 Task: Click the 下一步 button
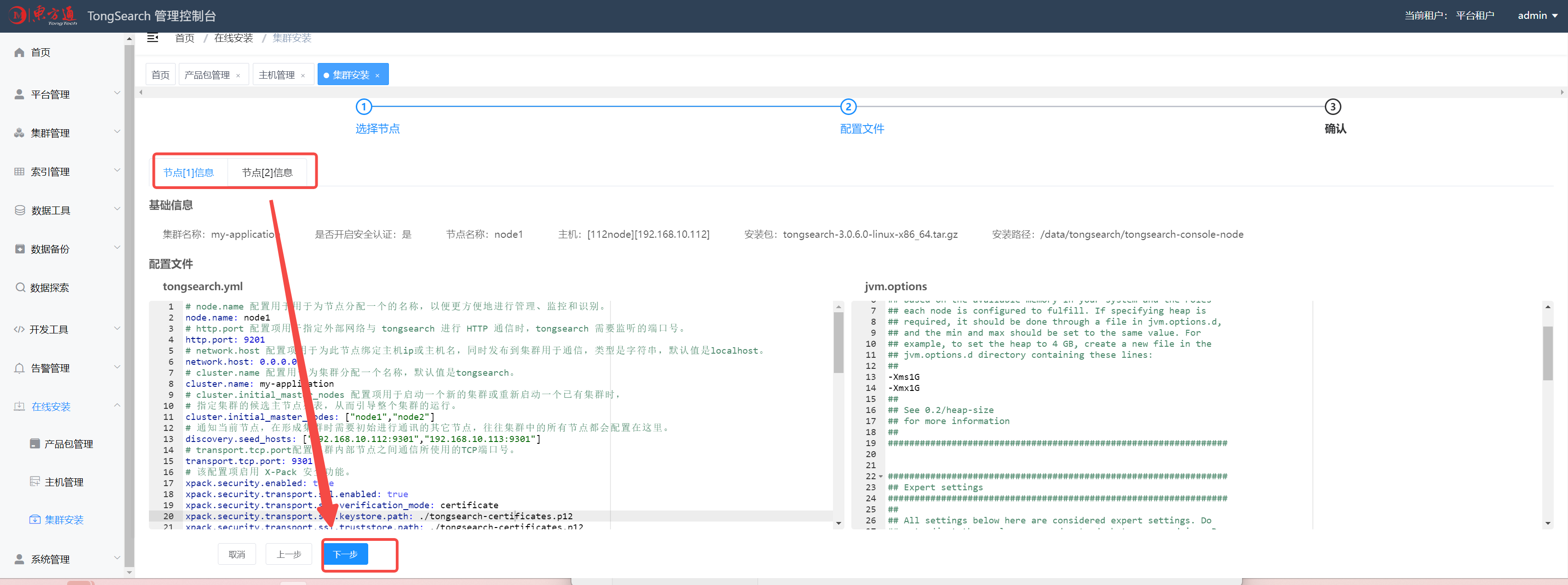(345, 554)
